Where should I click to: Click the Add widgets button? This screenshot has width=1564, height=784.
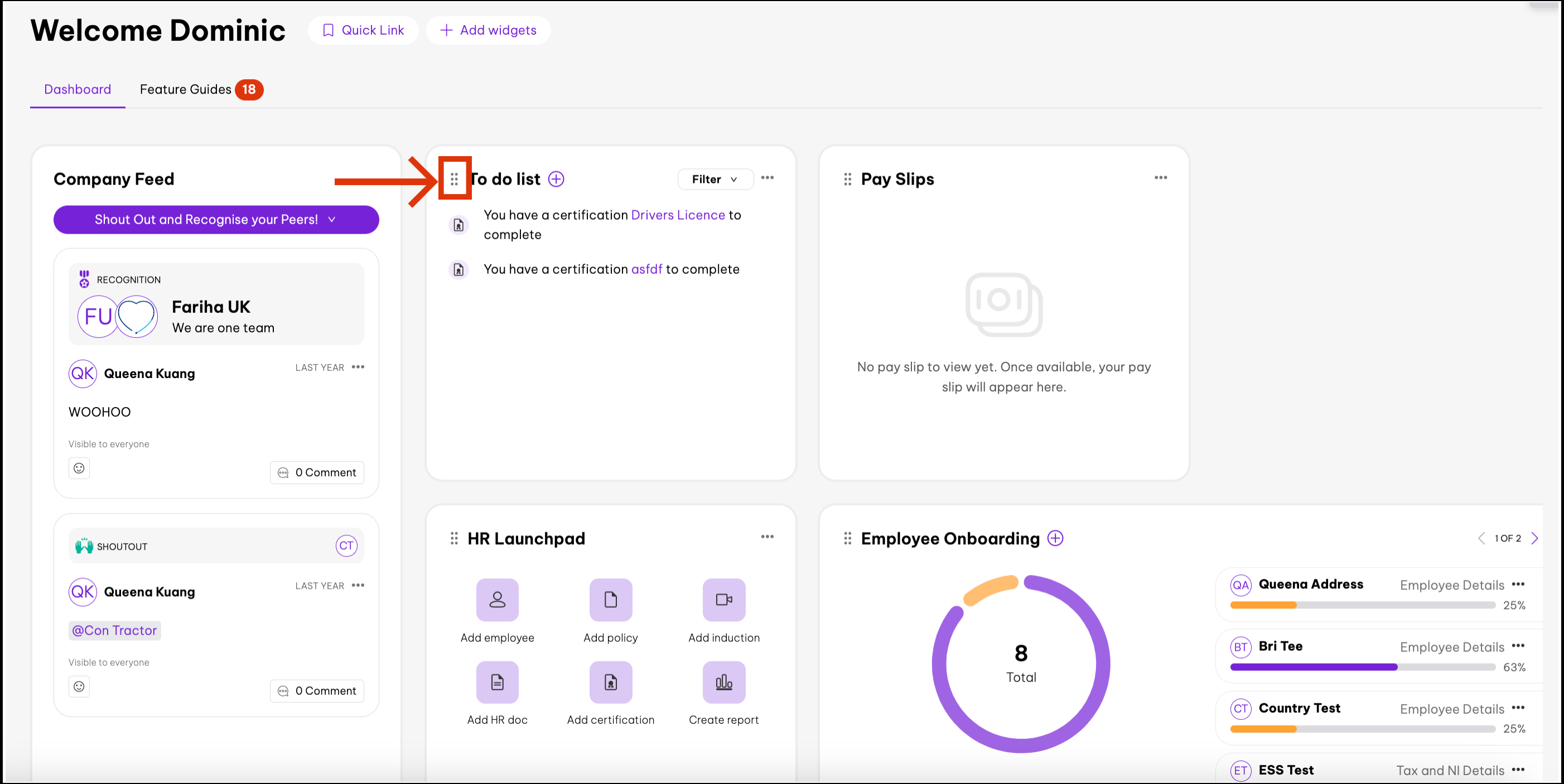point(488,30)
